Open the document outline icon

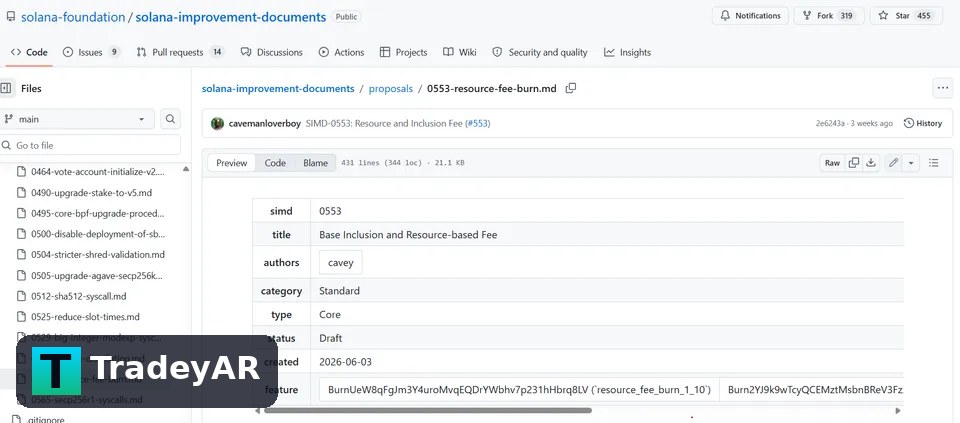934,163
